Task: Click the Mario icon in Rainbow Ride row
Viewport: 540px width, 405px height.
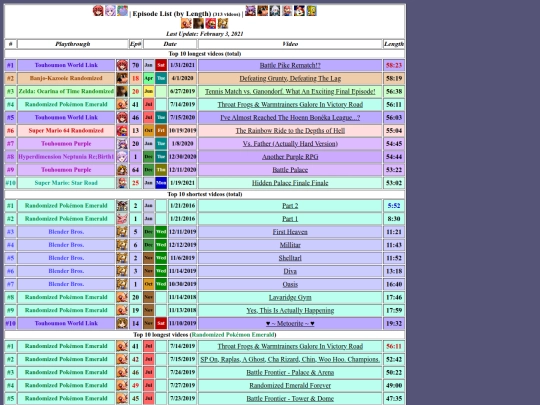Action: pos(122,131)
